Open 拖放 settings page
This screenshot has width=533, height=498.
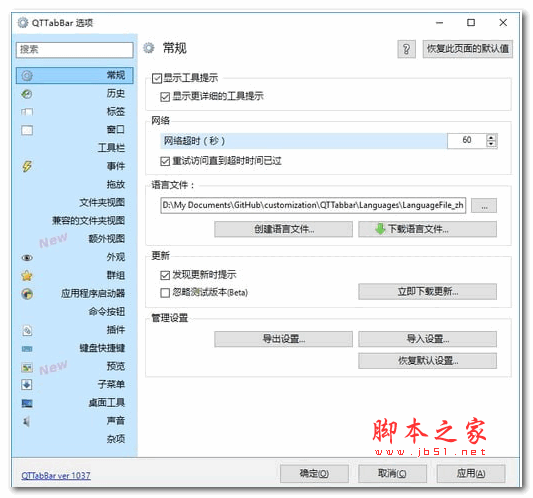(x=116, y=184)
